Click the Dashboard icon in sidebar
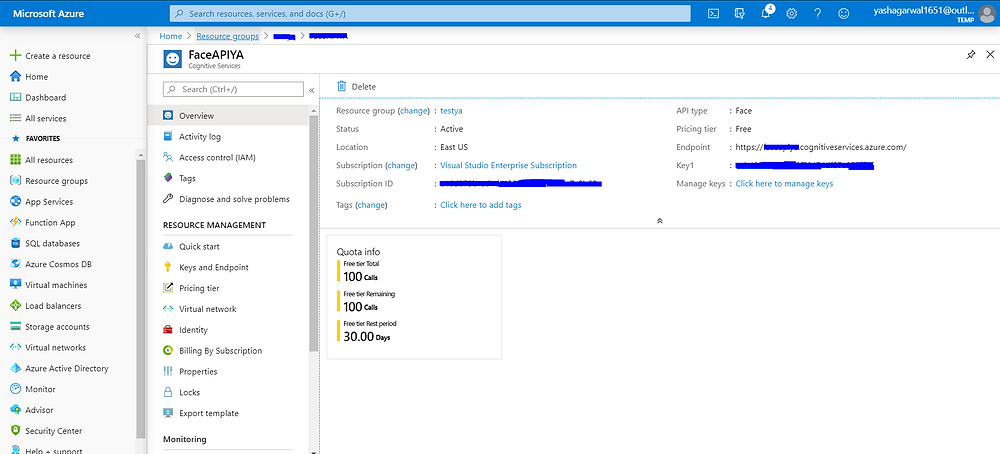Viewport: 1000px width, 454px height. pyautogui.click(x=16, y=98)
